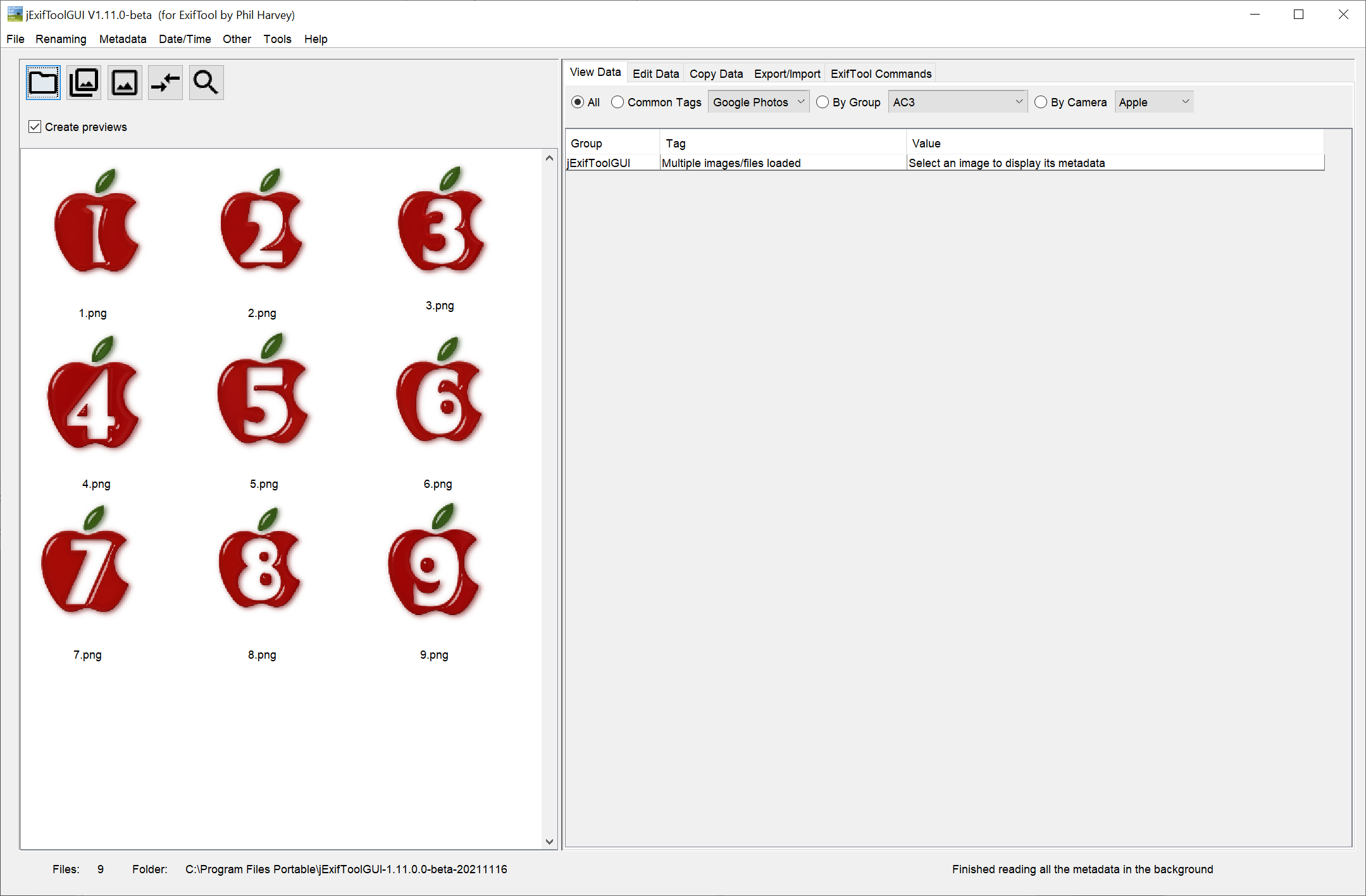Uncheck the Create previews checkbox
This screenshot has height=896, width=1366.
click(x=34, y=127)
